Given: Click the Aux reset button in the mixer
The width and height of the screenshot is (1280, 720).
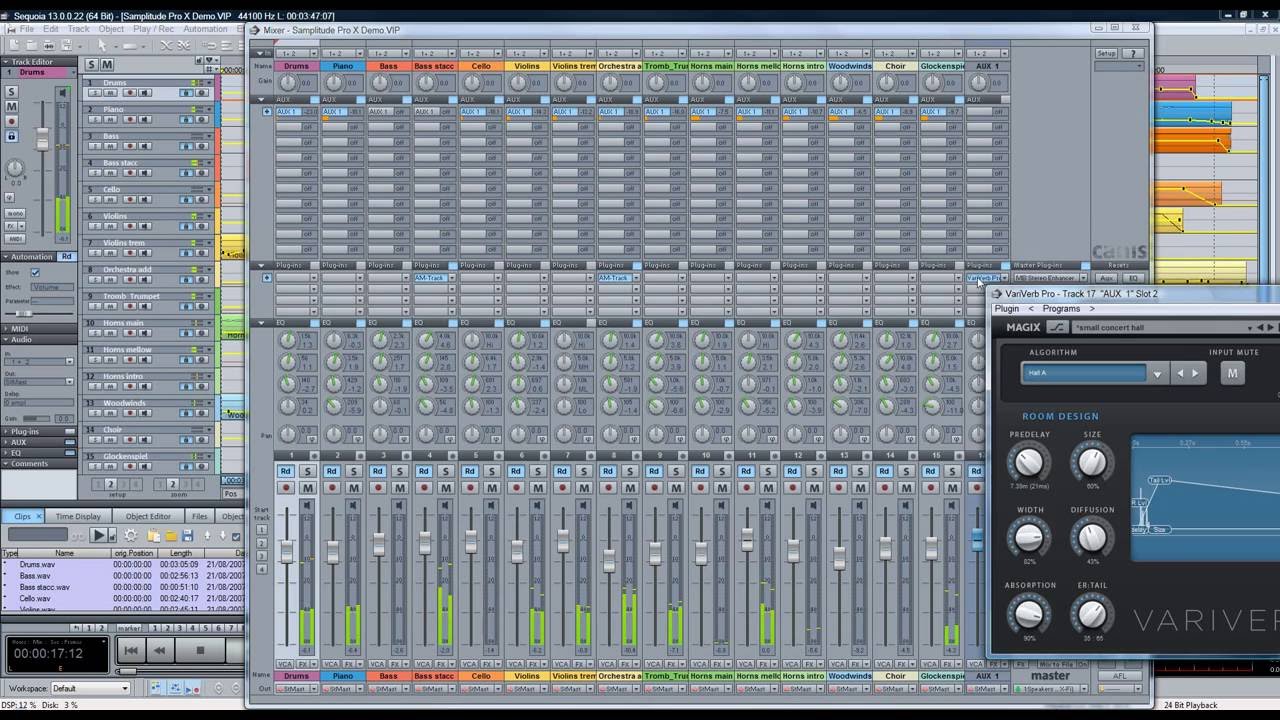Looking at the screenshot, I should 1107,278.
